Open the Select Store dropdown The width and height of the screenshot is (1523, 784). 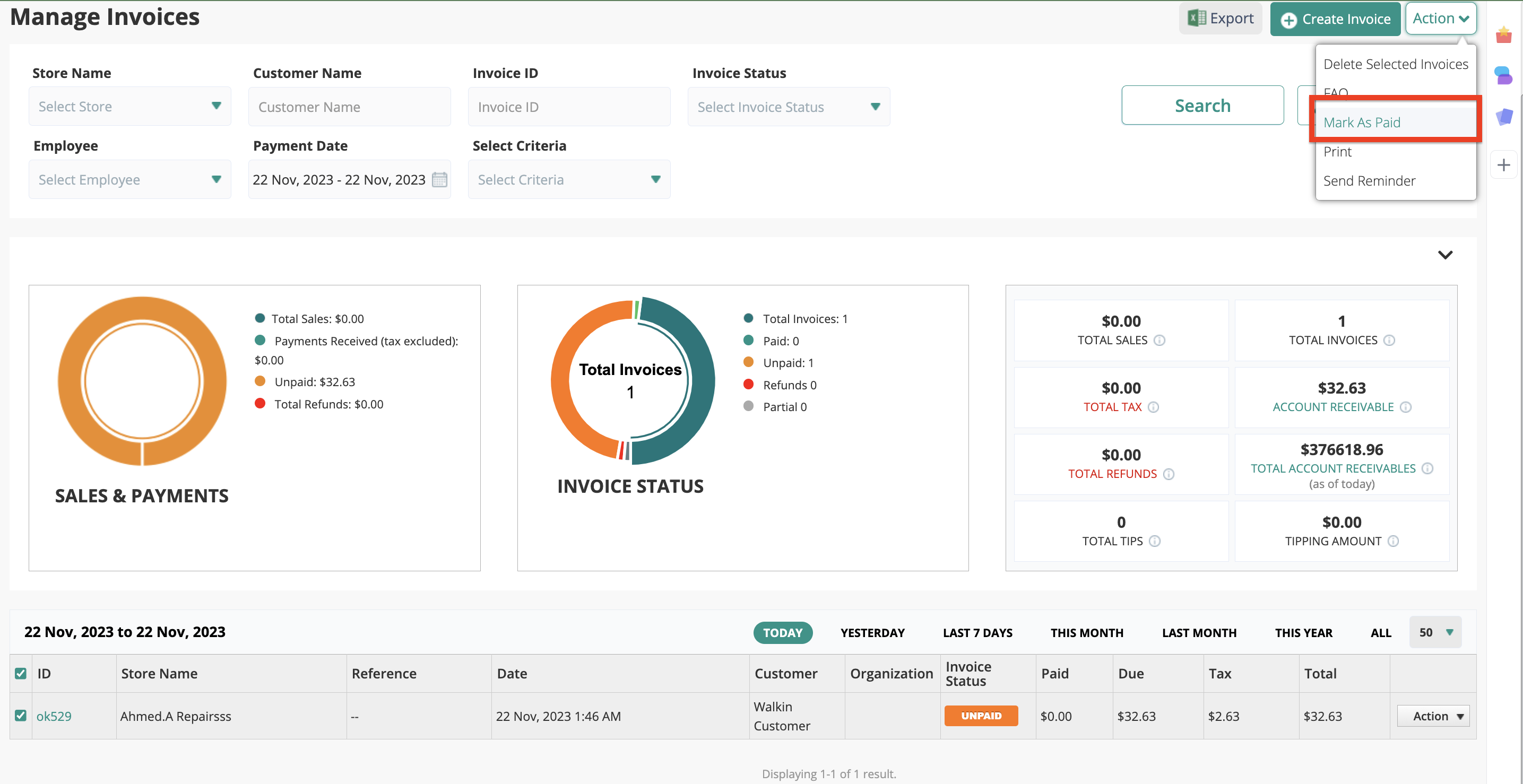[129, 106]
